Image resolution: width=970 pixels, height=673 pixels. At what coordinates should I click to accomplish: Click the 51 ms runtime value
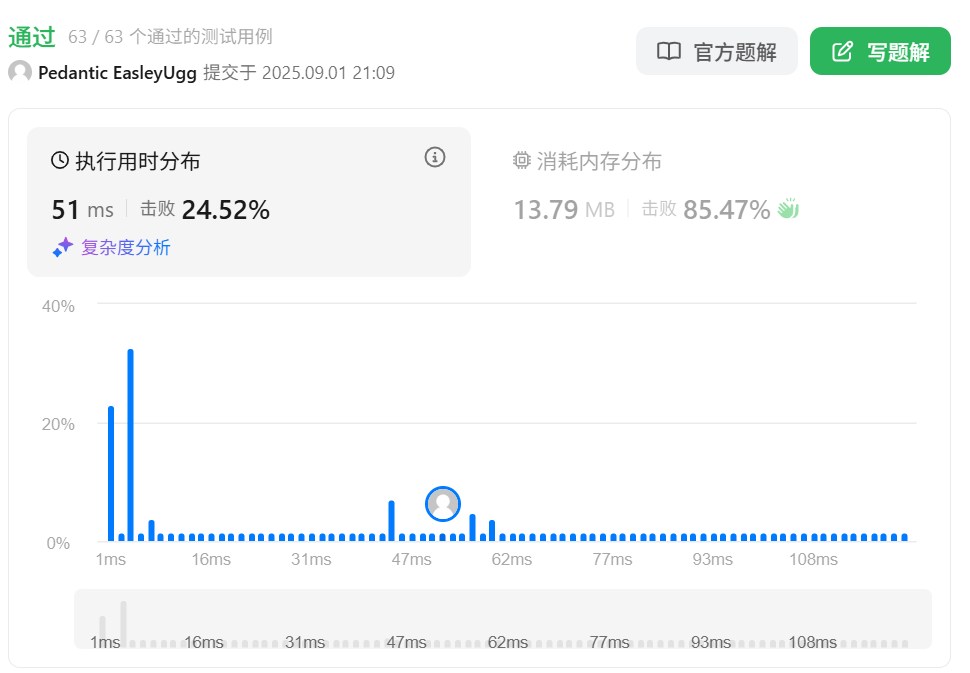point(83,210)
